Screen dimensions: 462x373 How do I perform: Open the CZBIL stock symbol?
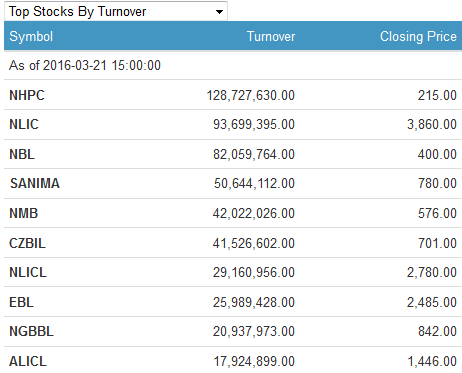pyautogui.click(x=27, y=243)
